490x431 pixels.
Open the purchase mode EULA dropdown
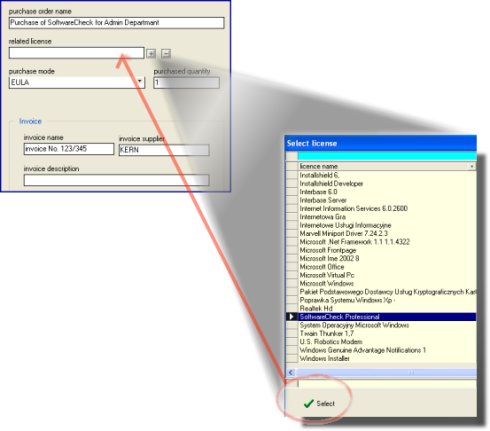coord(140,82)
